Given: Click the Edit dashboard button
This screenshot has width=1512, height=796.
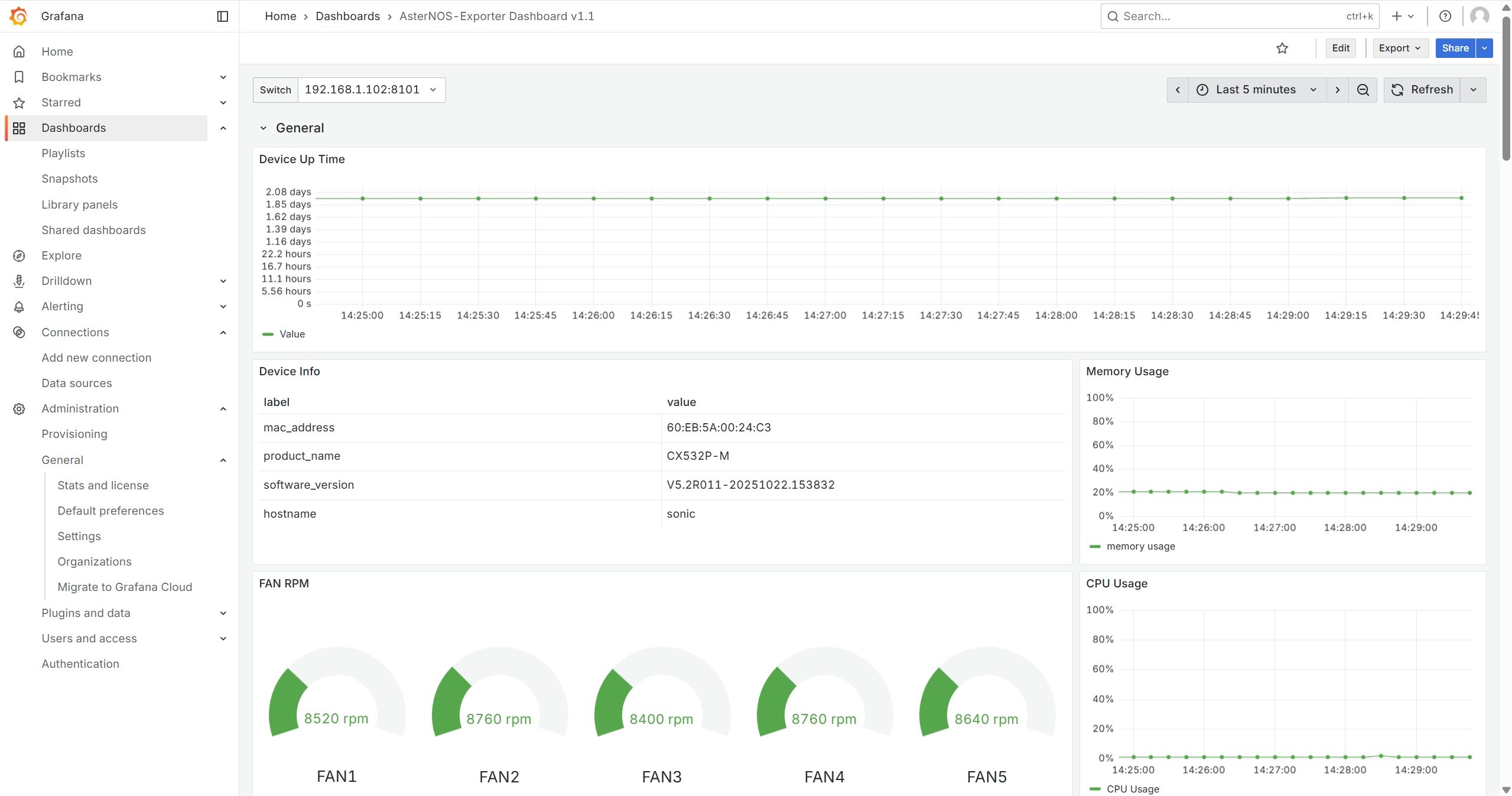Looking at the screenshot, I should [1340, 48].
